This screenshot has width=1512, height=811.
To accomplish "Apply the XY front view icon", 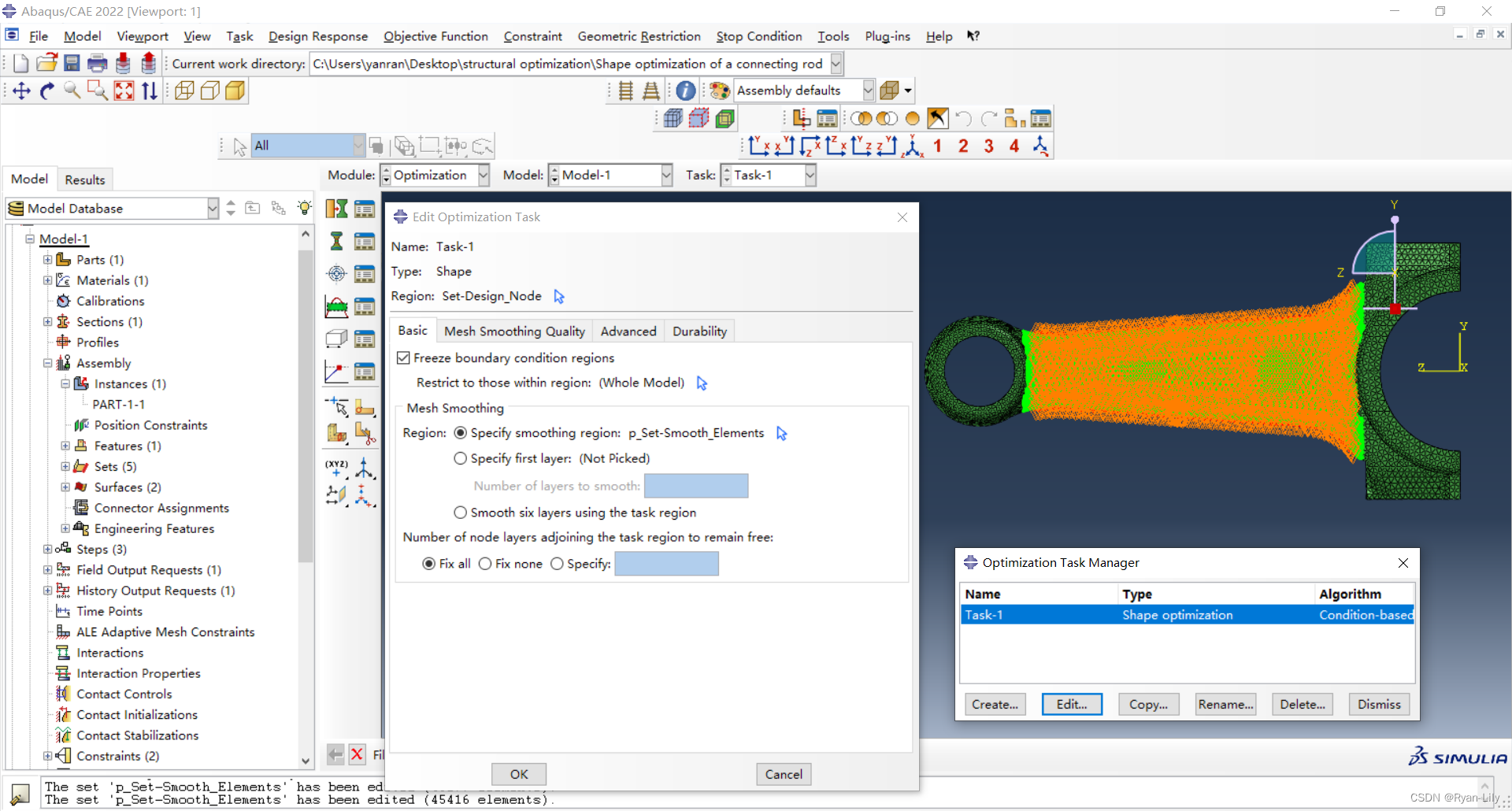I will [x=759, y=146].
